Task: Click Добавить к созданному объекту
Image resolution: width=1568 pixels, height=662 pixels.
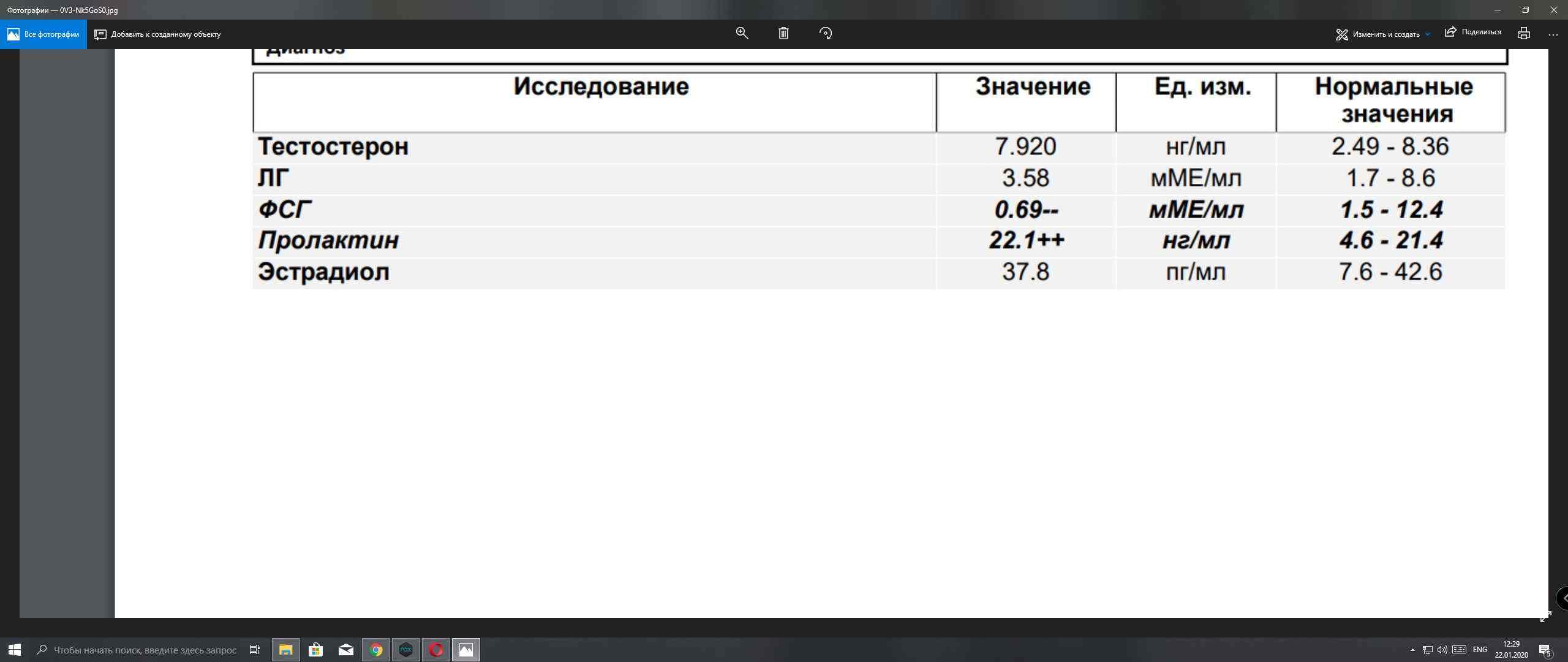Action: click(158, 34)
